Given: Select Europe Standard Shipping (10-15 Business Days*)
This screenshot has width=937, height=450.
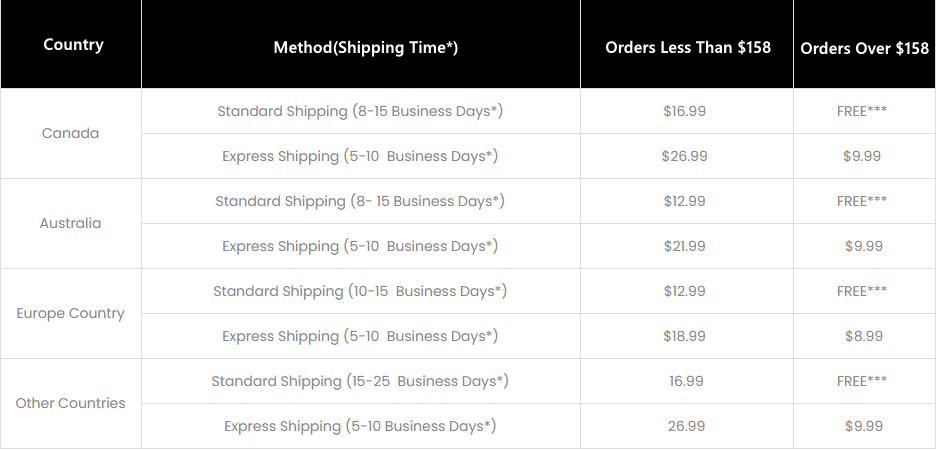Looking at the screenshot, I should [360, 291].
